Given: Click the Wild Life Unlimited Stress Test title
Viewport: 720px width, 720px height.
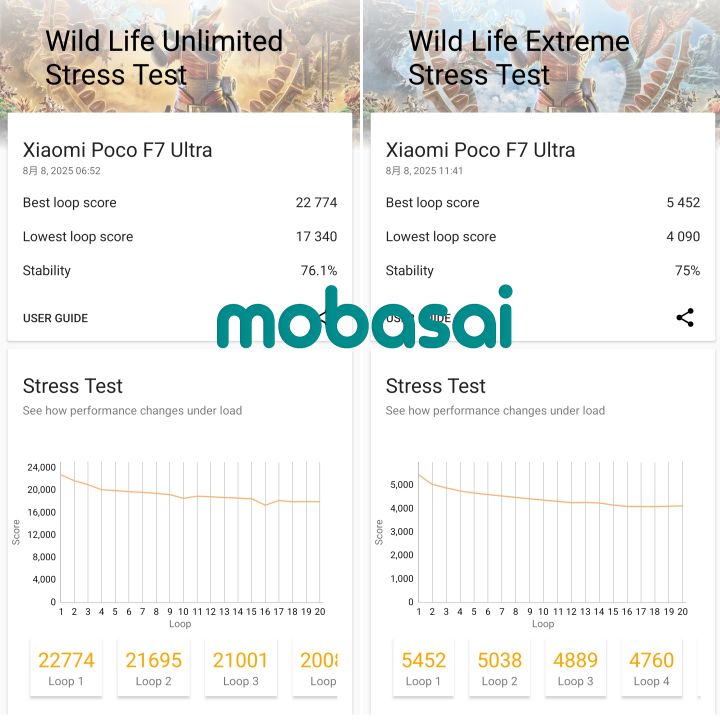Looking at the screenshot, I should pos(164,58).
